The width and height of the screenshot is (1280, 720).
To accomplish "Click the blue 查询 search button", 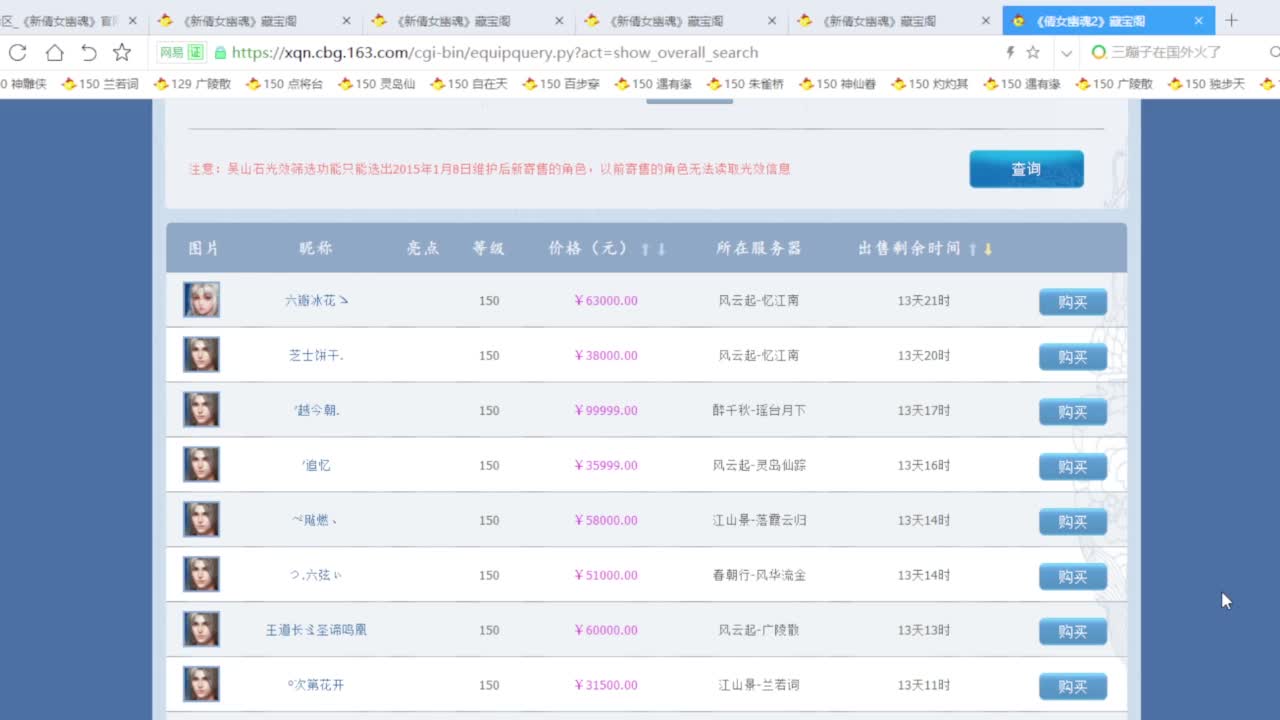I will (1026, 169).
